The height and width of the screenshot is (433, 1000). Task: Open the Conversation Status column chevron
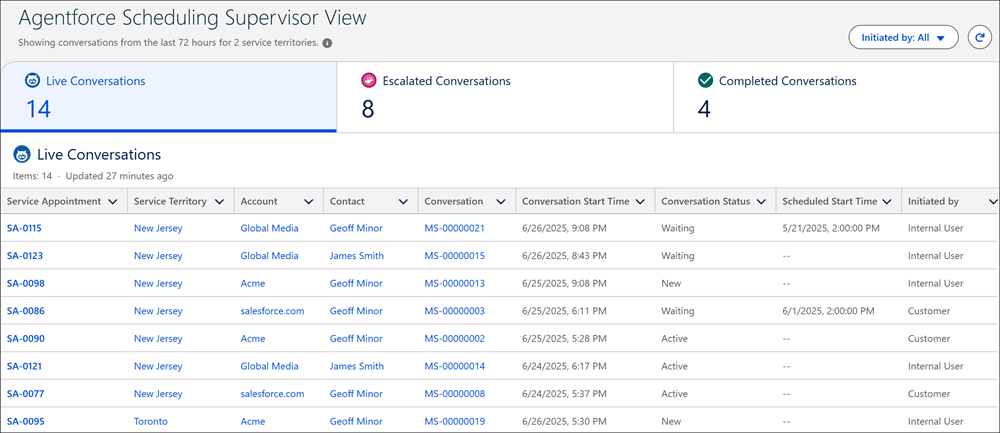pos(761,202)
